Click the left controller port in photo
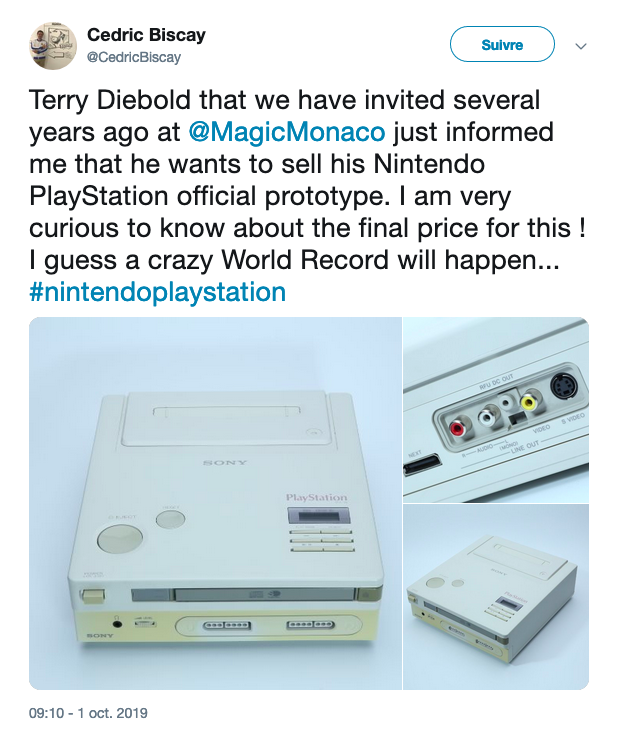The height and width of the screenshot is (729, 617). (x=227, y=625)
